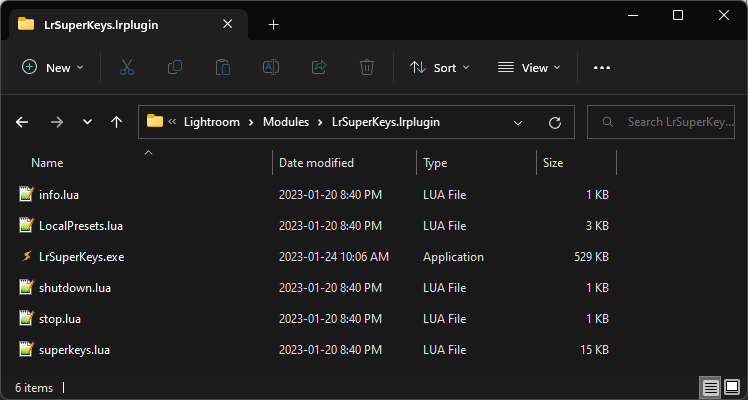Refresh the current folder view

click(x=554, y=123)
